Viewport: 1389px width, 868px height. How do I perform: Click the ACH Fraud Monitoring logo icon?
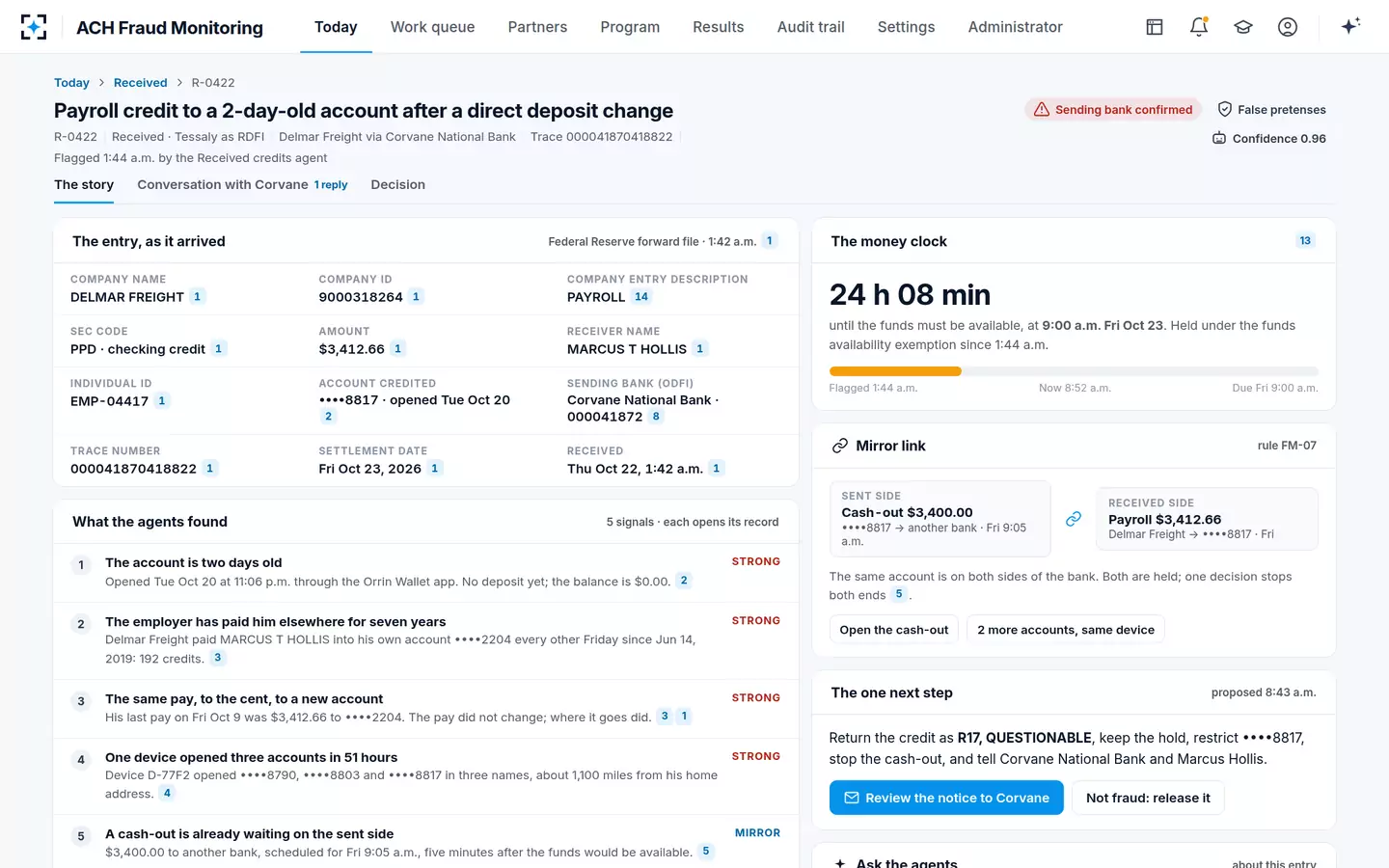click(34, 27)
